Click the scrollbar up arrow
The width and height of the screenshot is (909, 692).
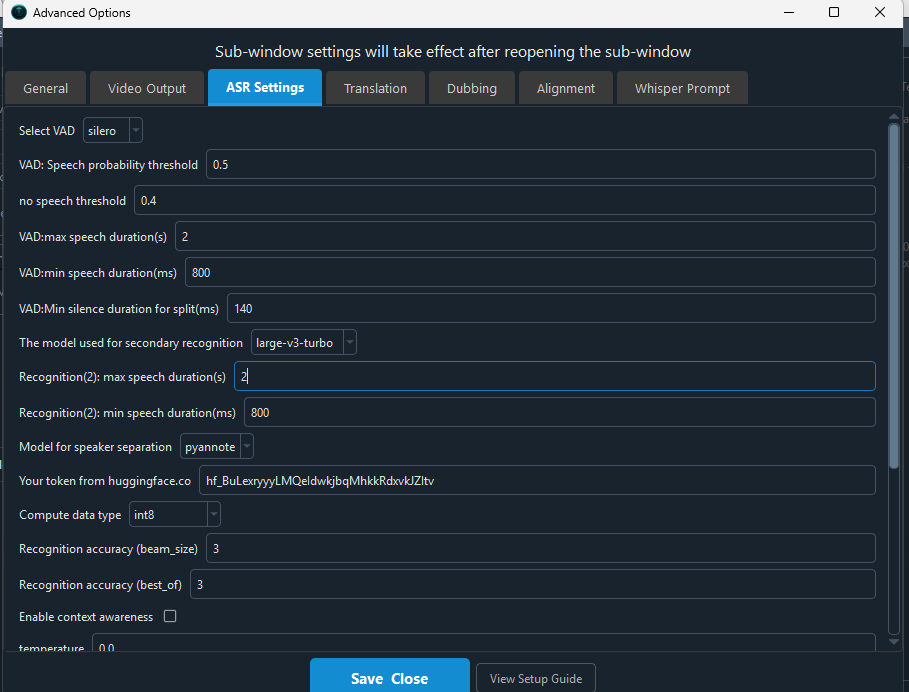894,116
